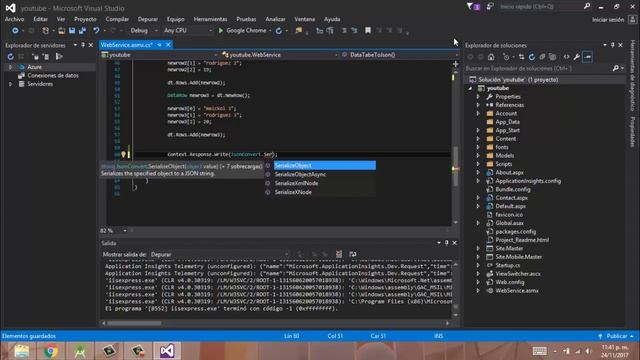The height and width of the screenshot is (360, 640).
Task: Open the Archivo menu
Action: (x=14, y=19)
